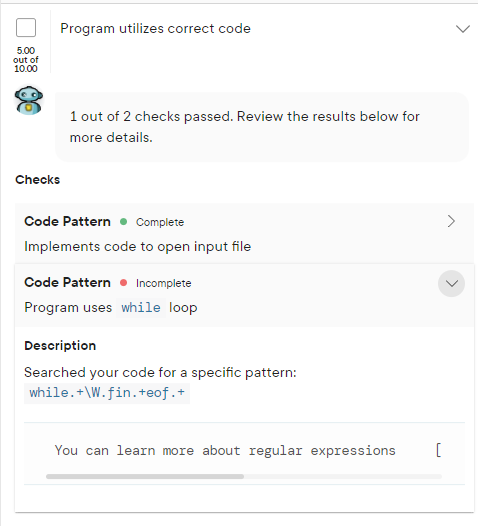This screenshot has width=478, height=526.
Task: Click the '5.00 out of 10.00' score
Action: click(26, 60)
